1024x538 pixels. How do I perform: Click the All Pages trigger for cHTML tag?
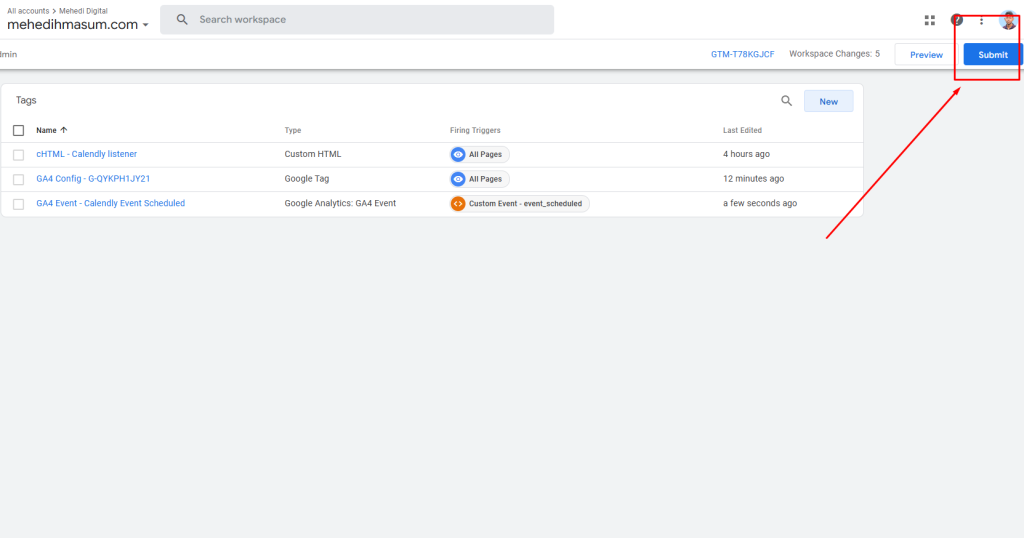(479, 155)
